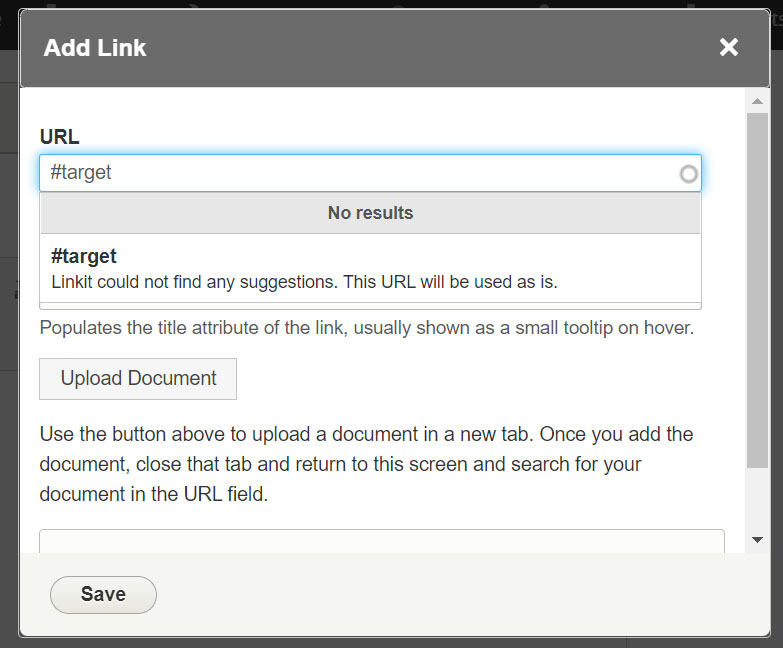This screenshot has height=648, width=783.
Task: Save the link
Action: (x=103, y=594)
